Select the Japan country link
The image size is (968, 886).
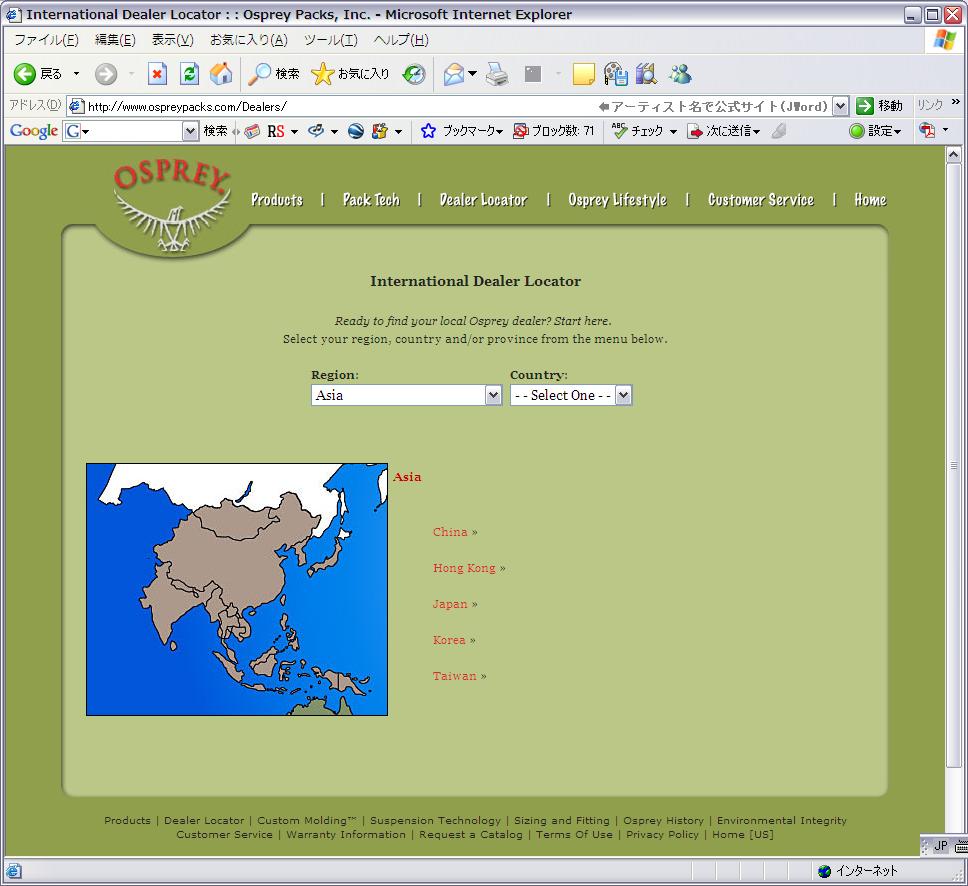pyautogui.click(x=450, y=604)
